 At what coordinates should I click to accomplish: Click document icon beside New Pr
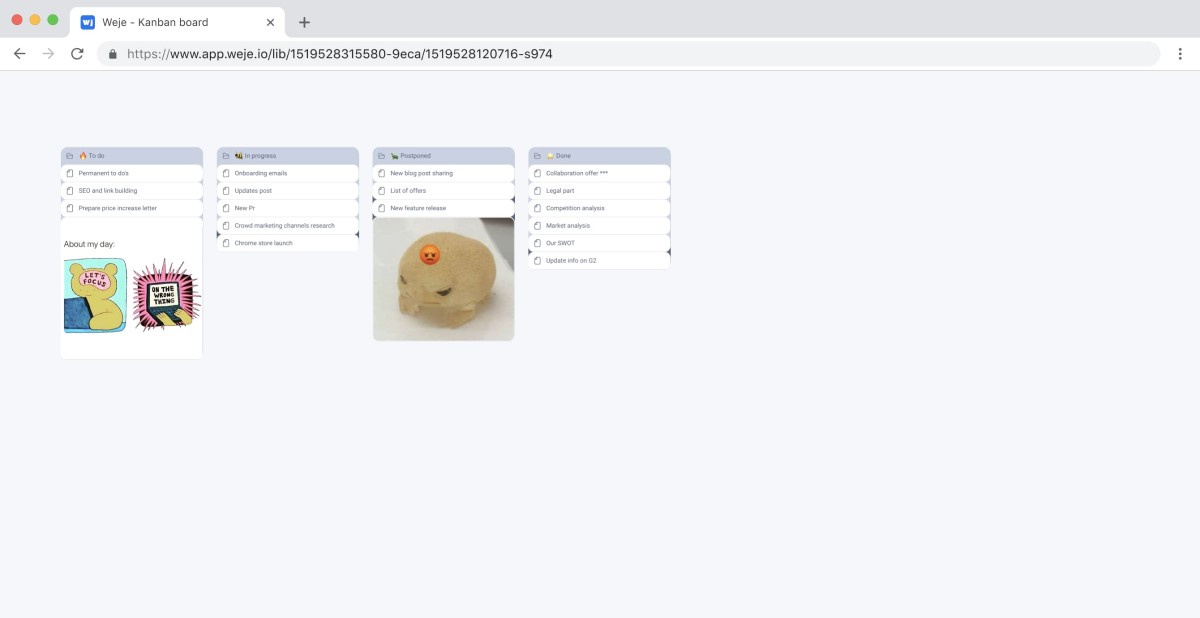coord(226,208)
